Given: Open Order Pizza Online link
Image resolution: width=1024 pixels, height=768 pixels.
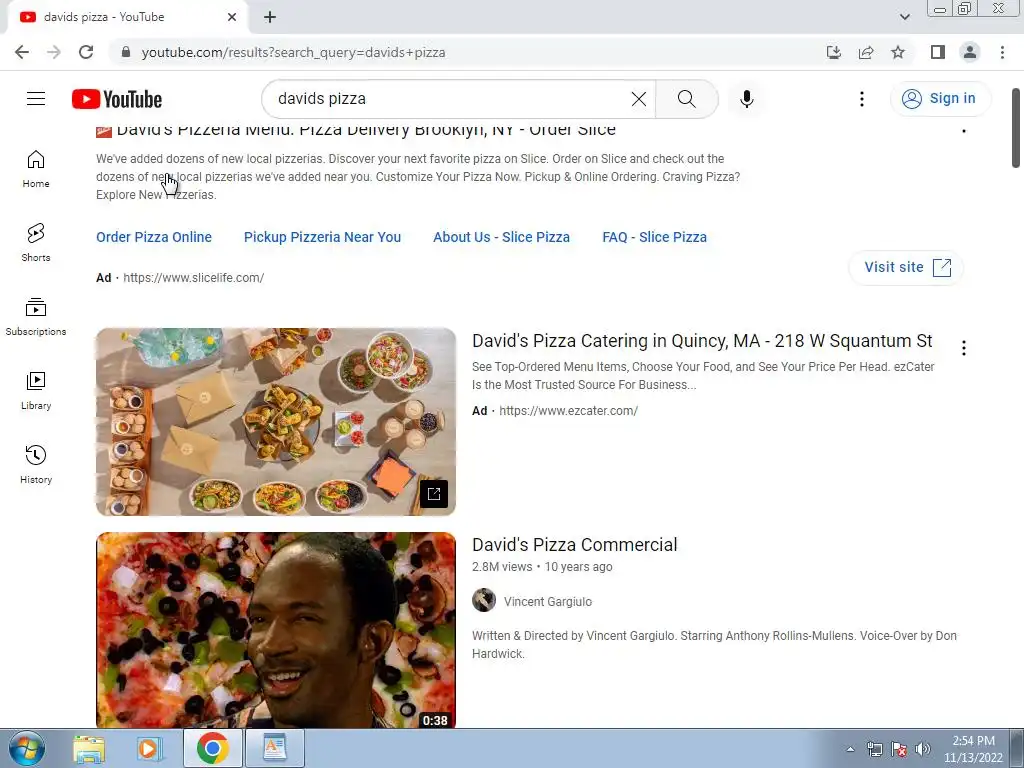Looking at the screenshot, I should point(154,237).
